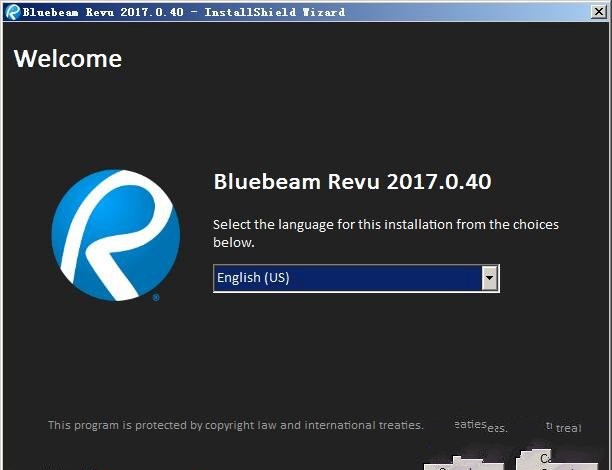Open the language dropdown arrow
The height and width of the screenshot is (470, 612).
[489, 278]
